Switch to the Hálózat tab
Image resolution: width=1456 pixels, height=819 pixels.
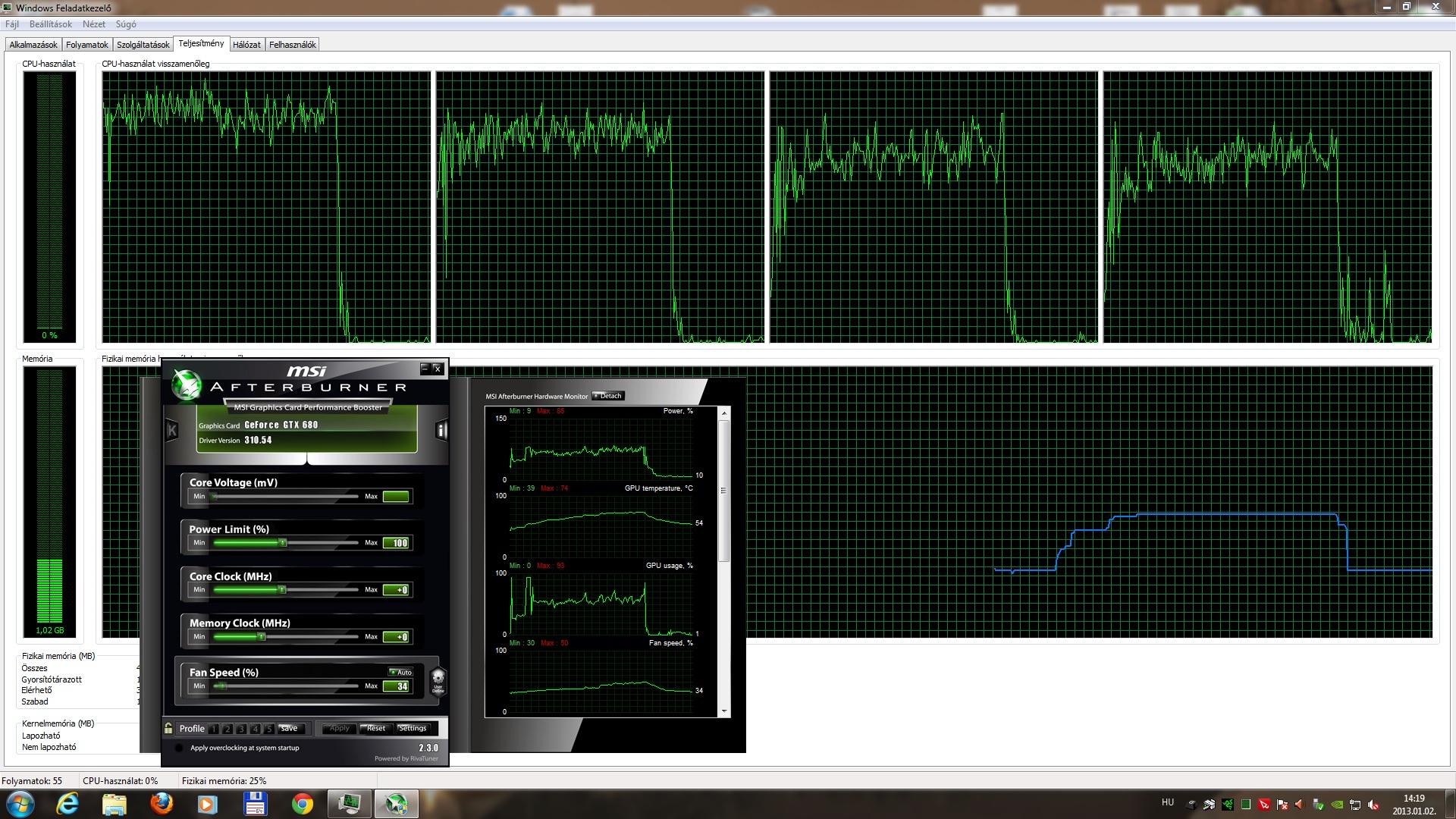246,45
